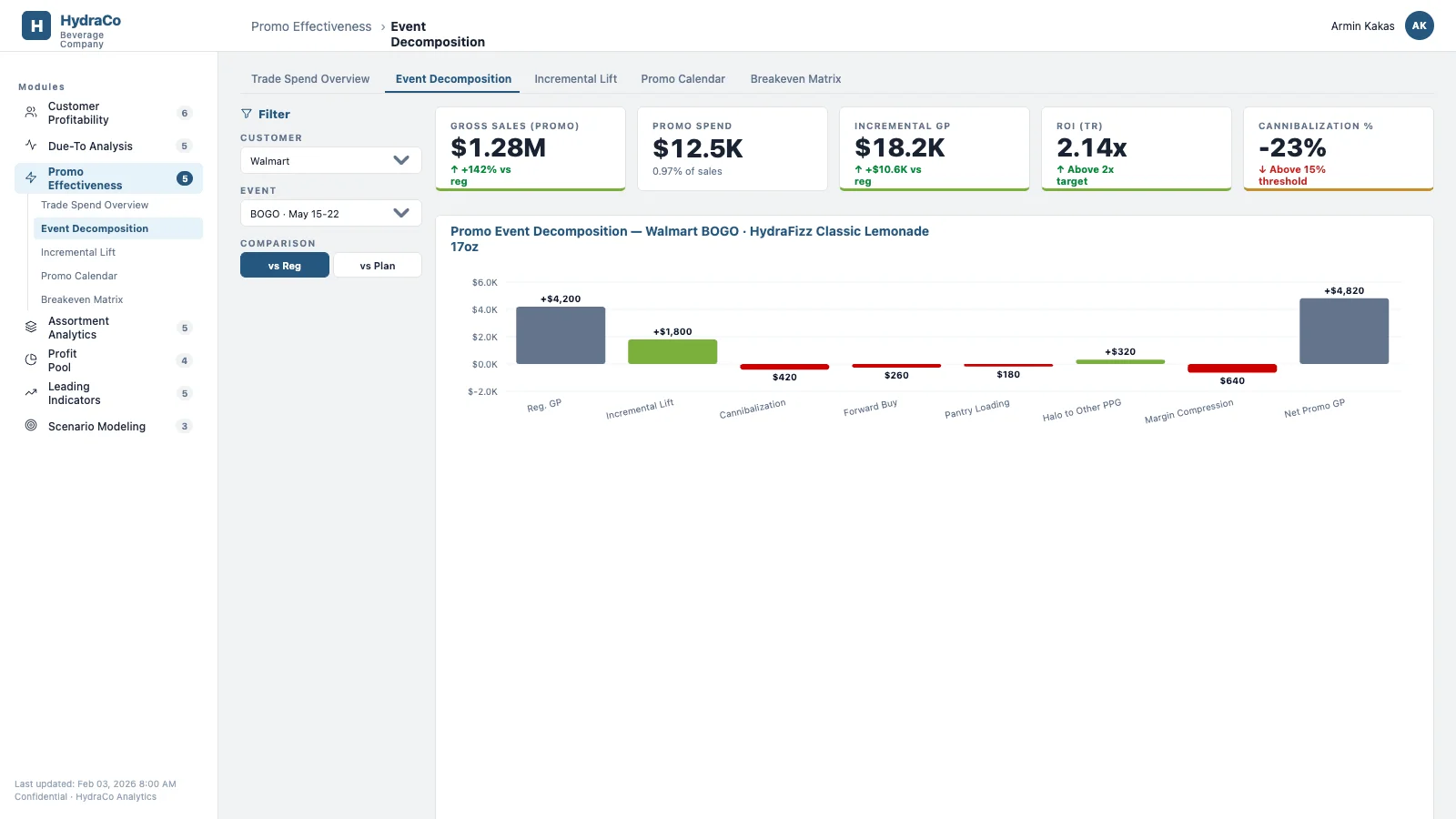The height and width of the screenshot is (819, 1456).
Task: Click the green Incremental Lift bar
Action: click(672, 351)
